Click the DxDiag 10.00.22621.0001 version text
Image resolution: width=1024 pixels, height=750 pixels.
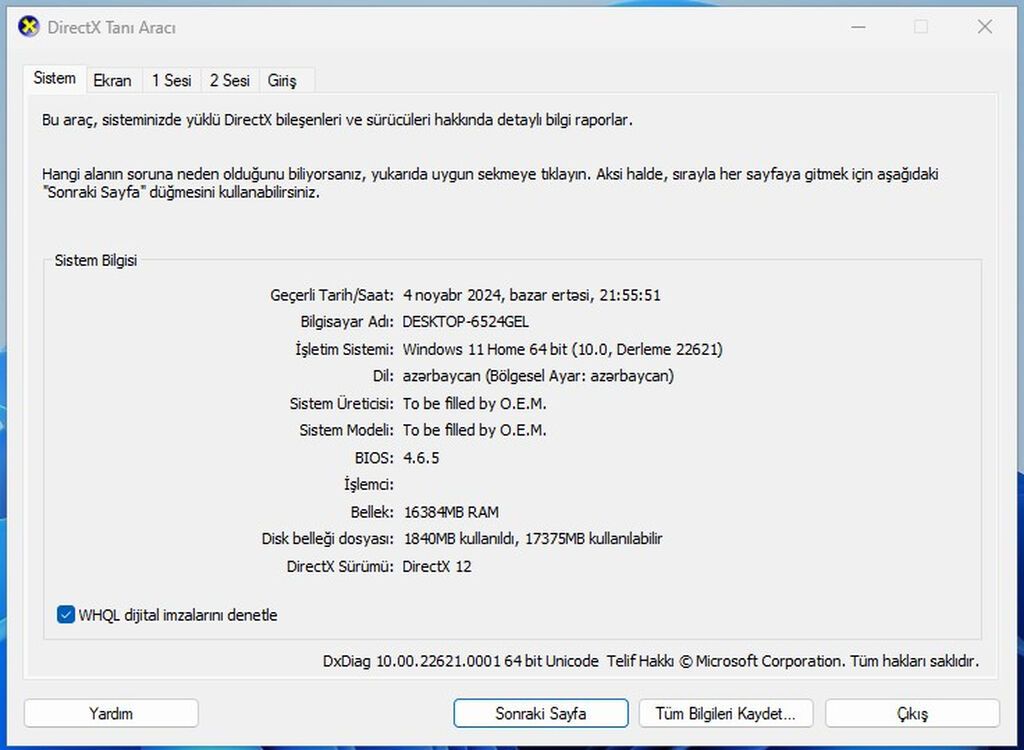(x=460, y=661)
